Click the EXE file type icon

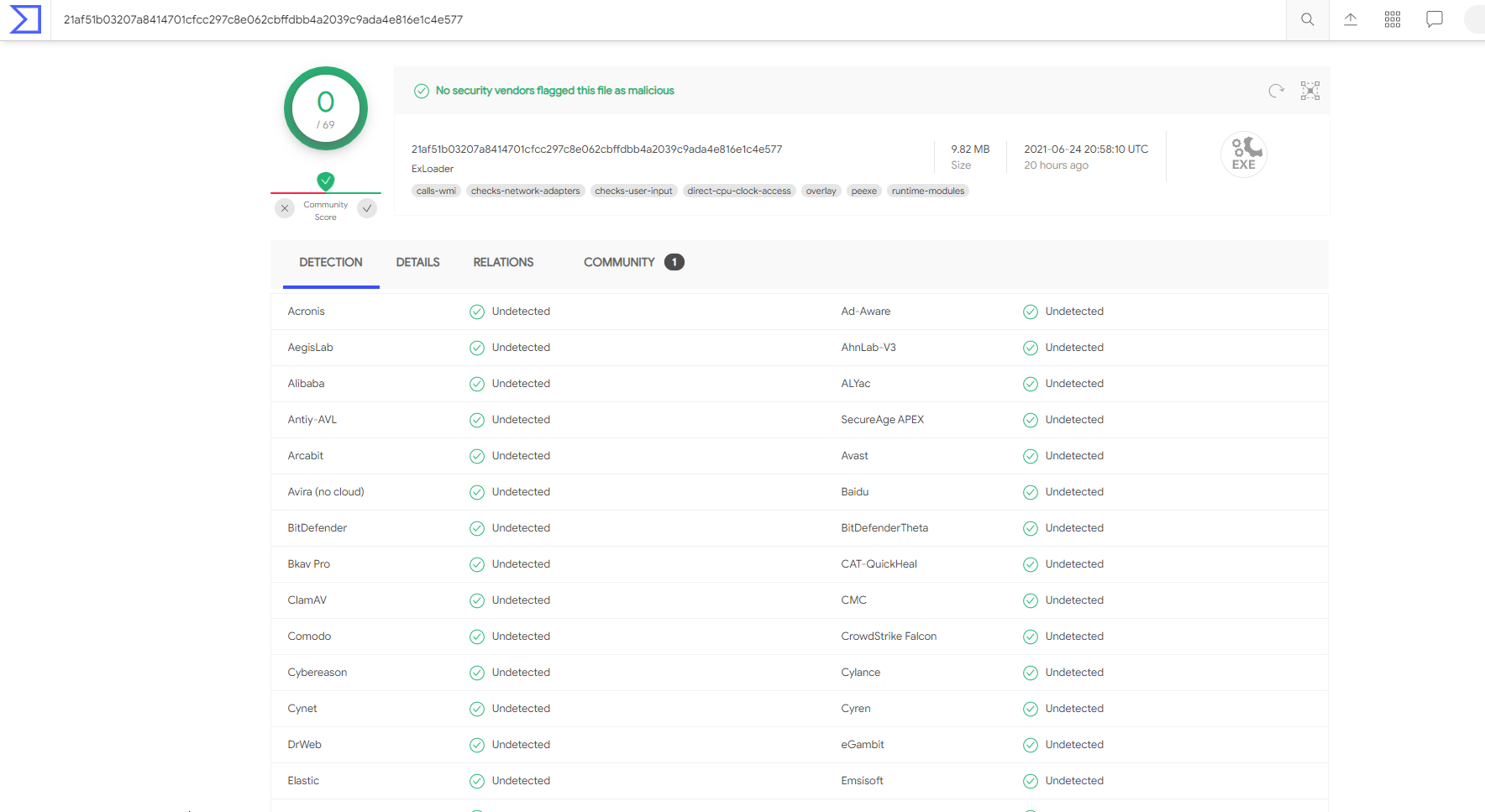pos(1243,155)
